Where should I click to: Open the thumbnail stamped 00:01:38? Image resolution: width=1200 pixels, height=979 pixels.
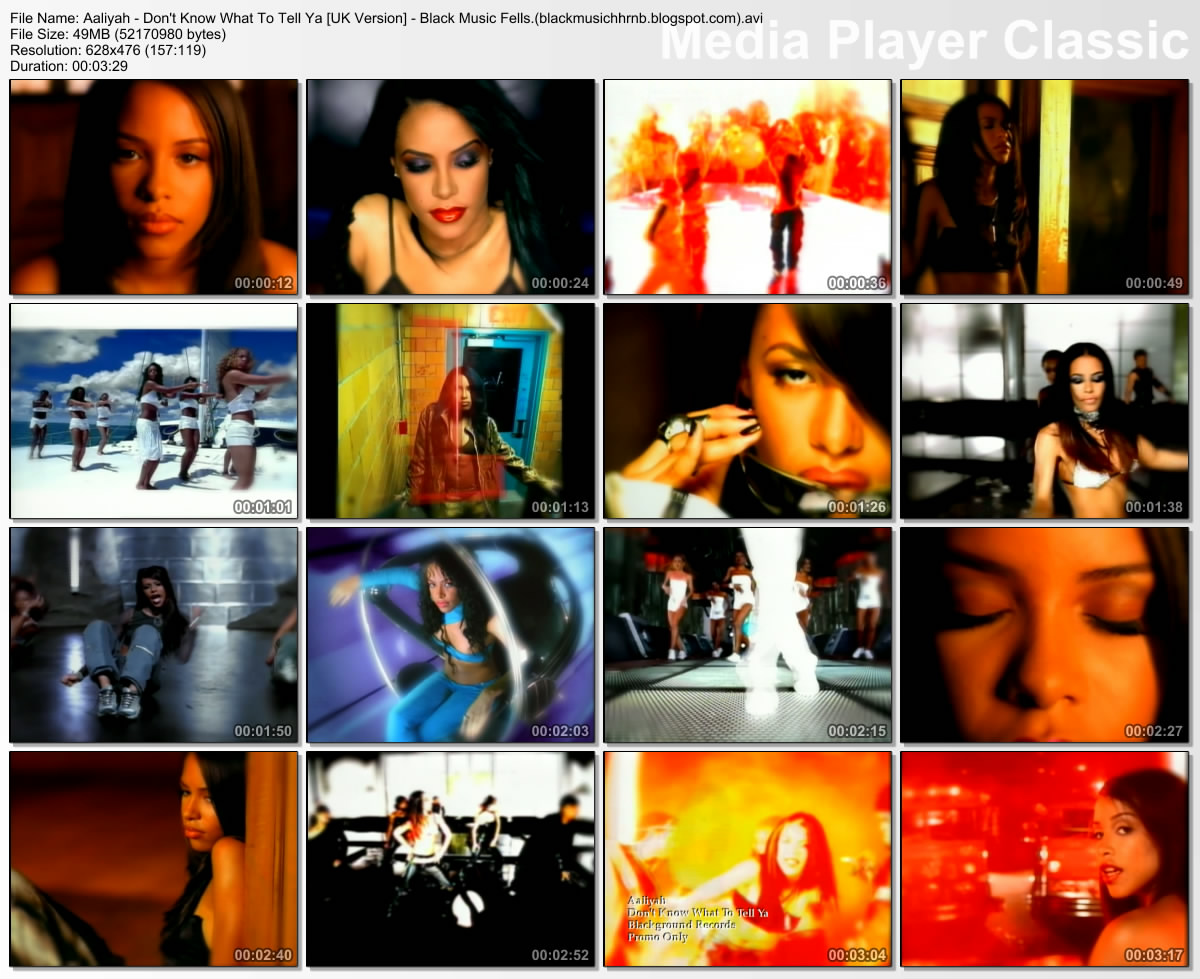point(1044,411)
